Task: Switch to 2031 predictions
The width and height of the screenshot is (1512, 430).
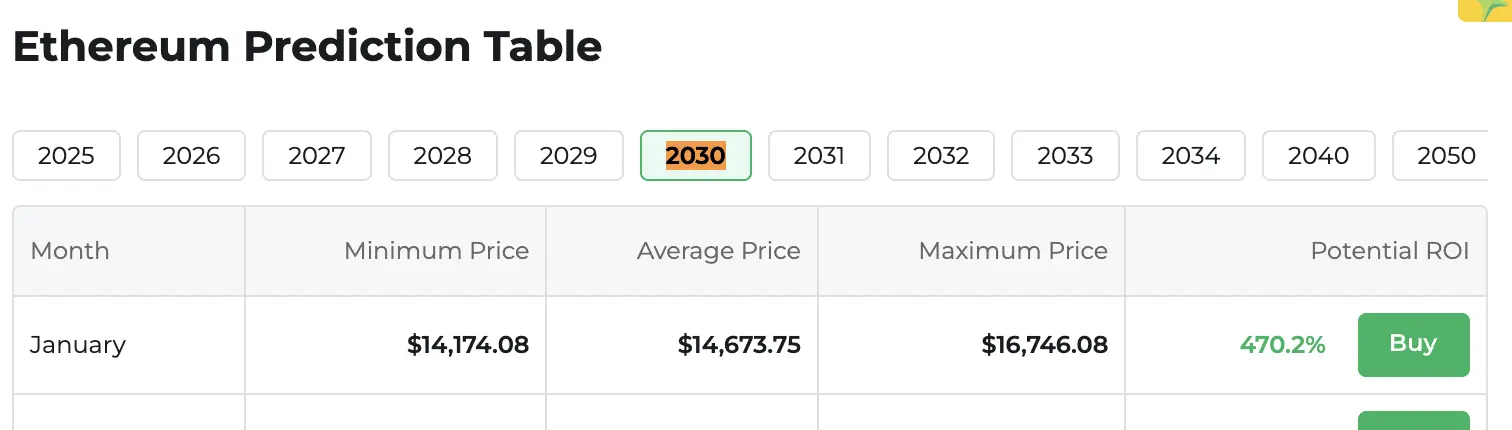Action: click(819, 156)
